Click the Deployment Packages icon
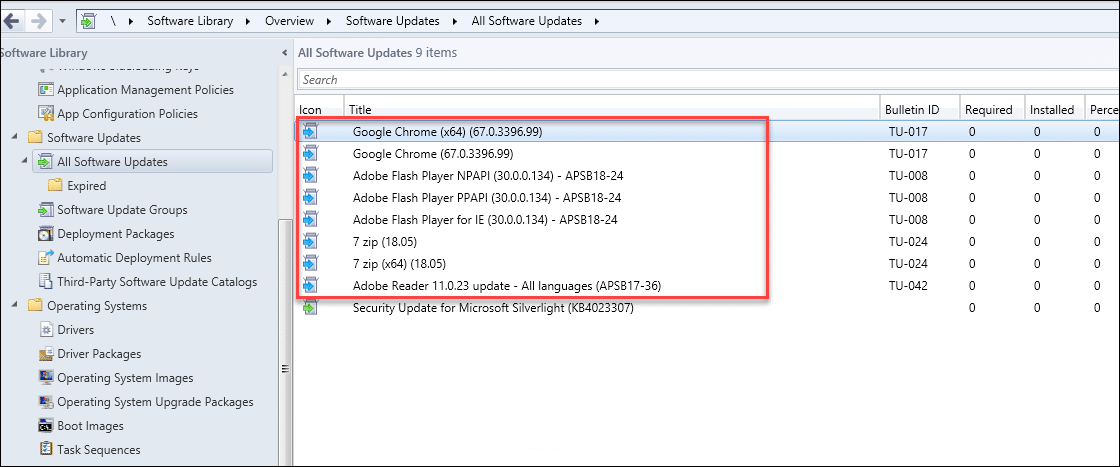Screen dimensions: 1120x467 click(46, 234)
